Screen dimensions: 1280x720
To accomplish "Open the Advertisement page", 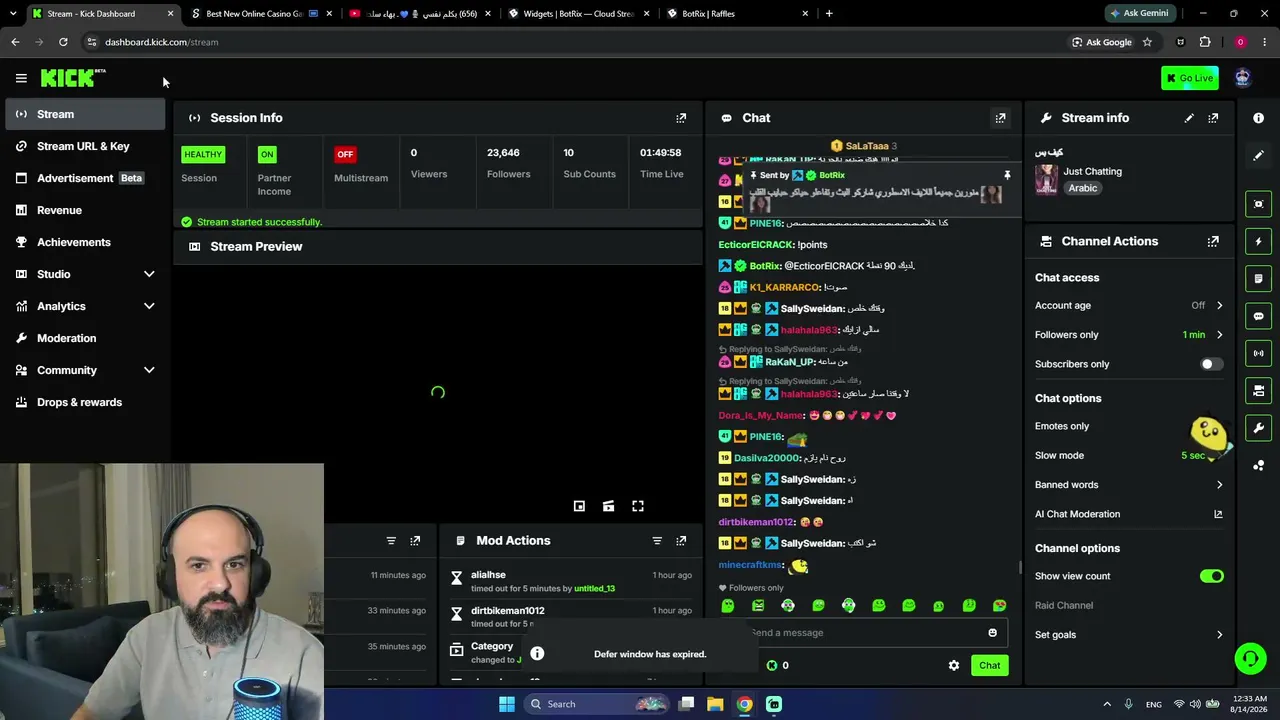I will point(85,178).
